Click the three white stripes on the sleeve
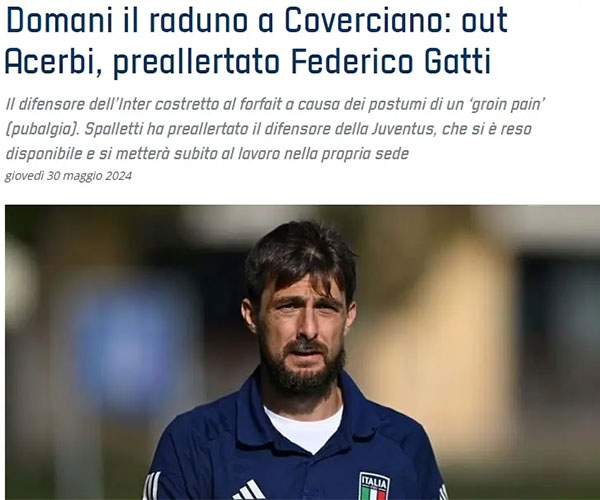The width and height of the screenshot is (600, 500). tap(152, 485)
